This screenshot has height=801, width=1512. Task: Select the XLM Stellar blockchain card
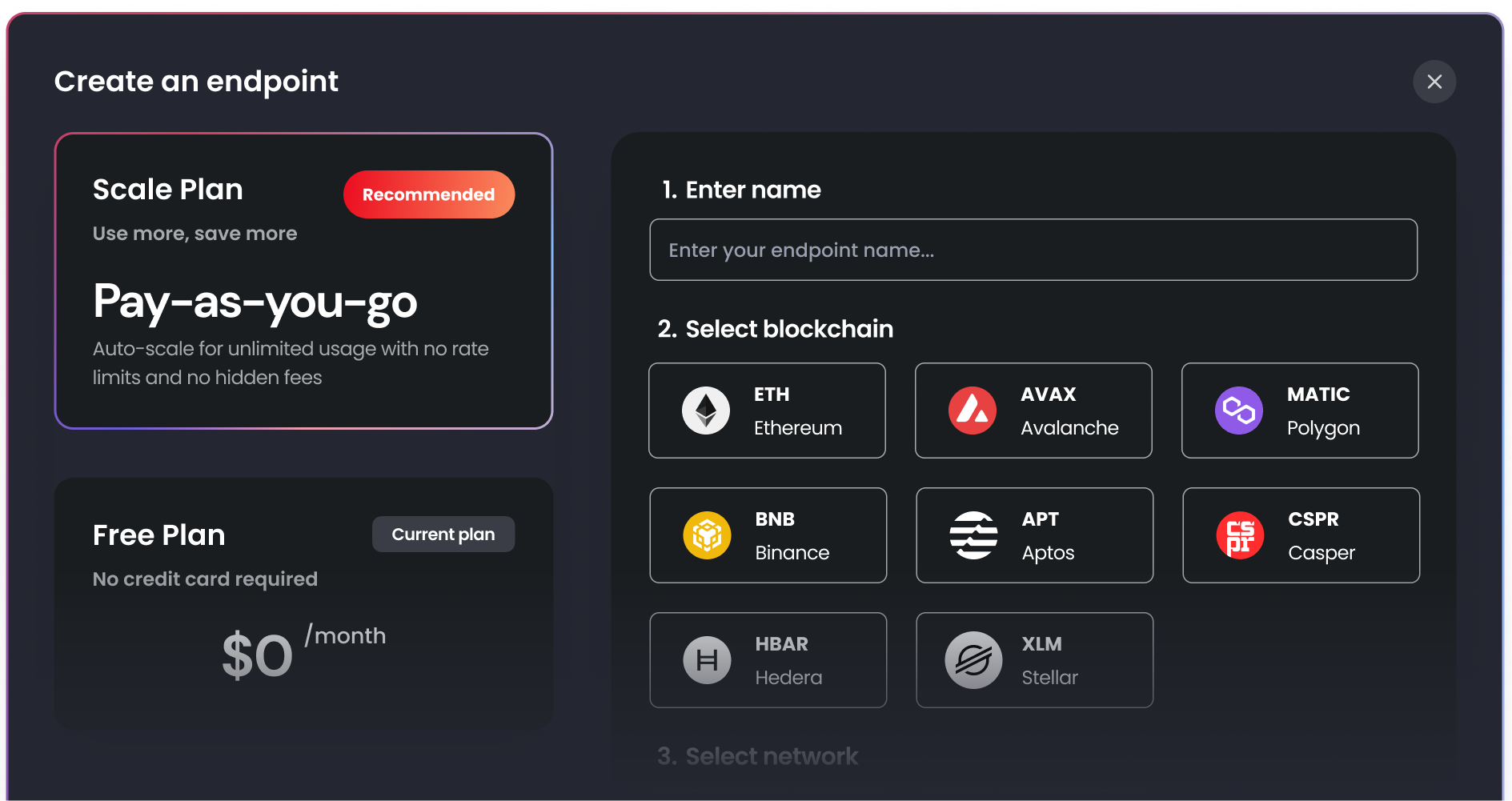tap(1034, 660)
